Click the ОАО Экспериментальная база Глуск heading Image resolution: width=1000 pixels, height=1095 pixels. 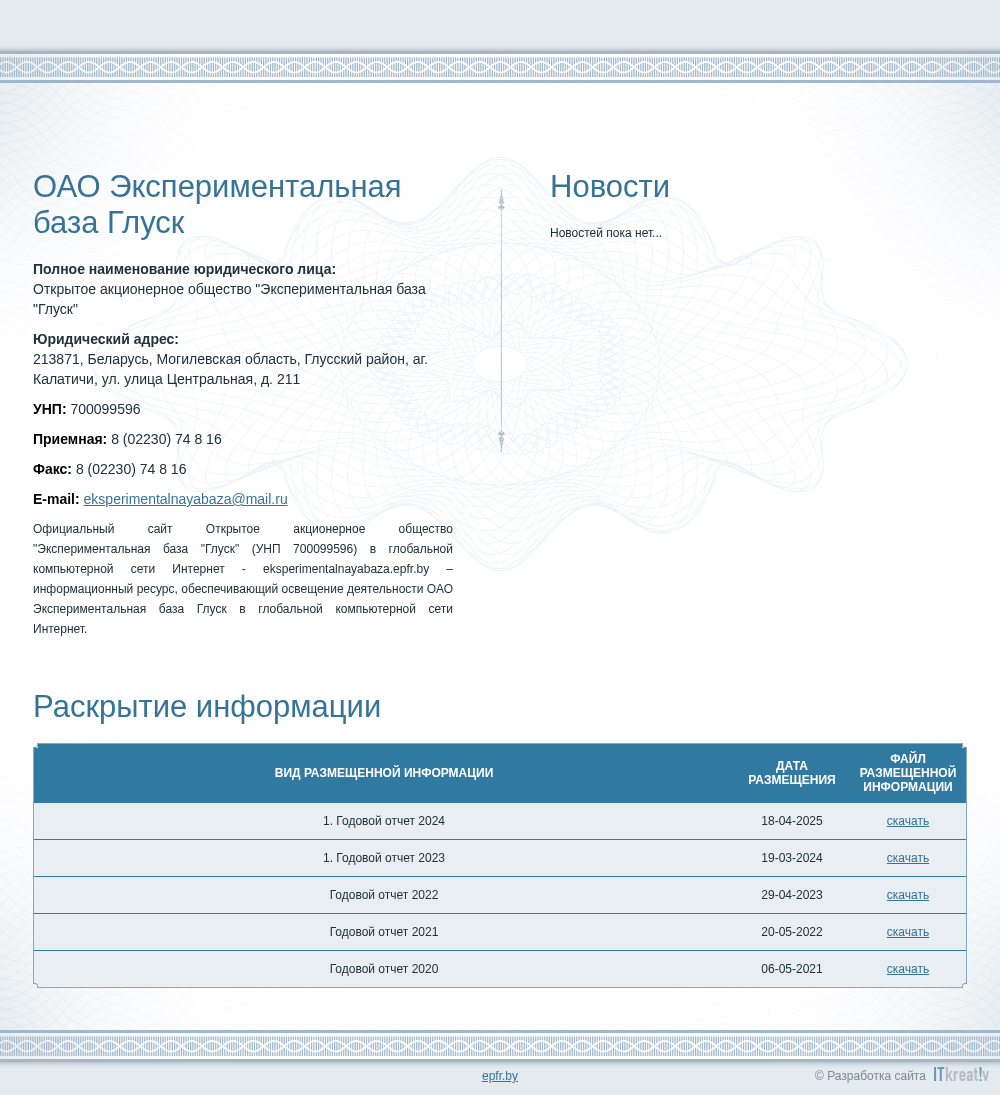click(217, 205)
